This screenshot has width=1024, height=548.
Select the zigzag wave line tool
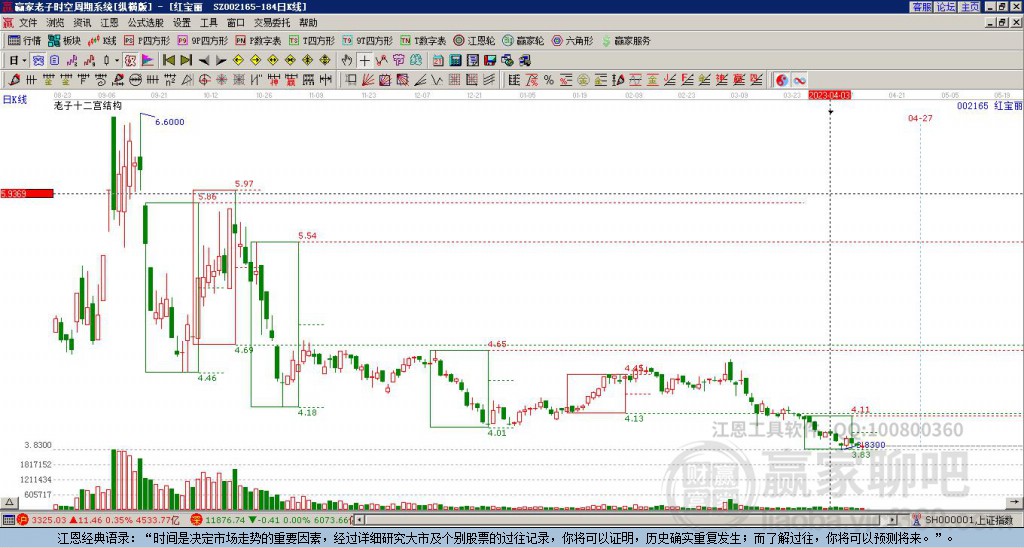click(x=437, y=80)
